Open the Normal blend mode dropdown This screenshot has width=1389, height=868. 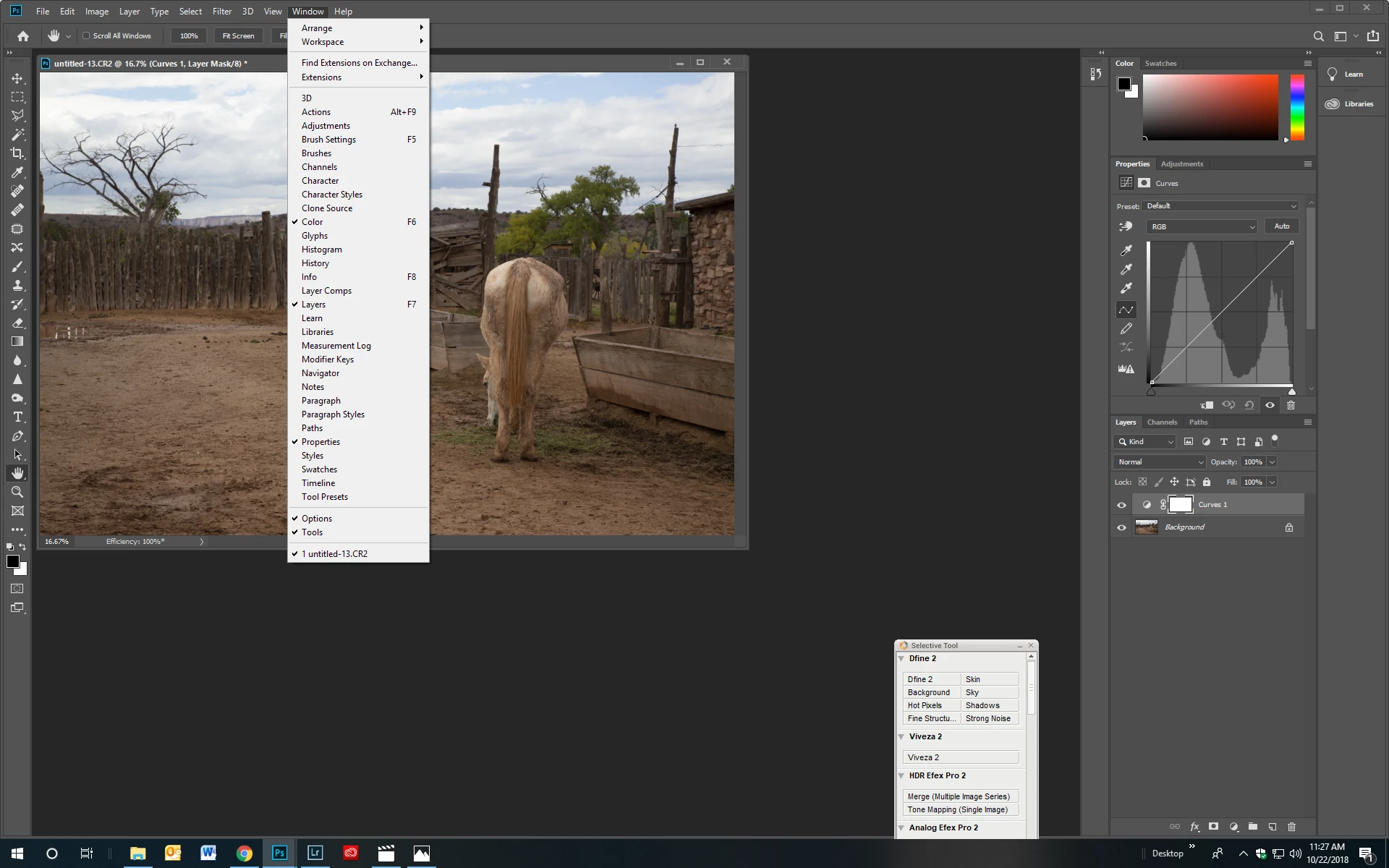(1160, 461)
